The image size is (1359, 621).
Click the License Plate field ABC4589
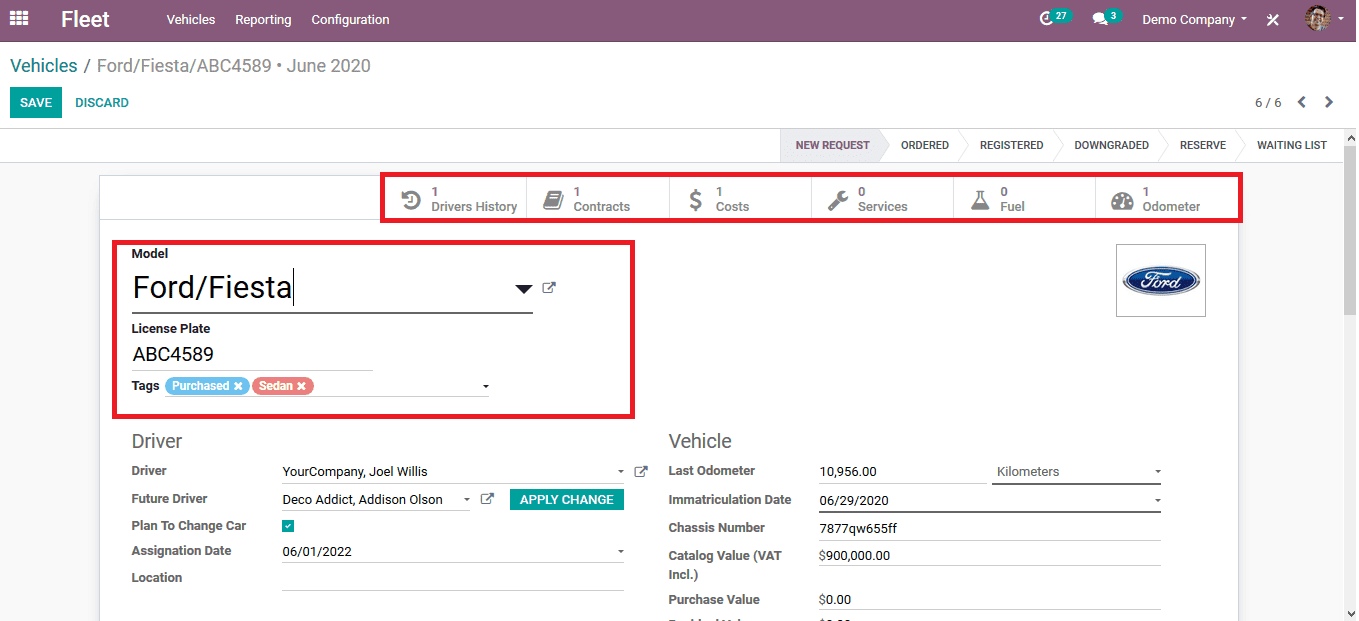252,355
